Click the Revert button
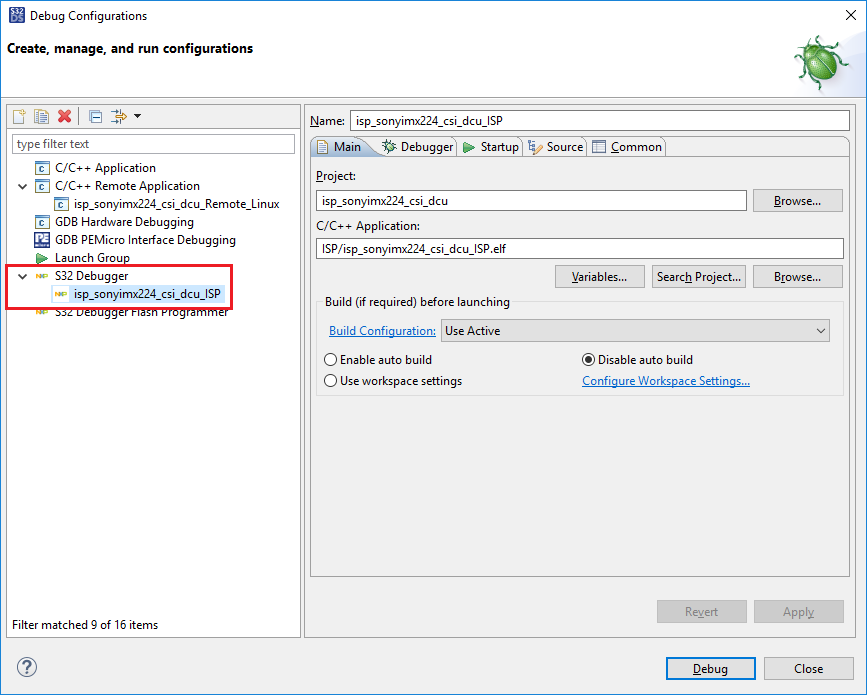Viewport: 867px width, 695px height. click(x=702, y=612)
